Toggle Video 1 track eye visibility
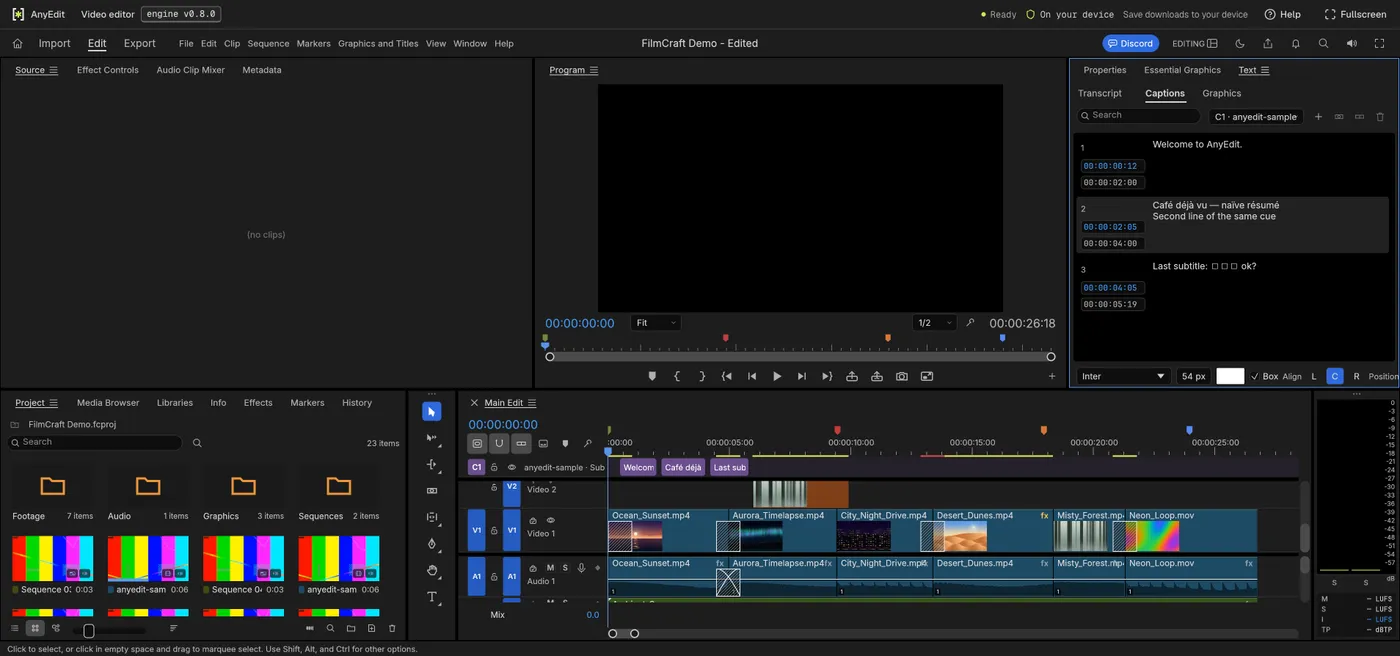 (x=550, y=520)
